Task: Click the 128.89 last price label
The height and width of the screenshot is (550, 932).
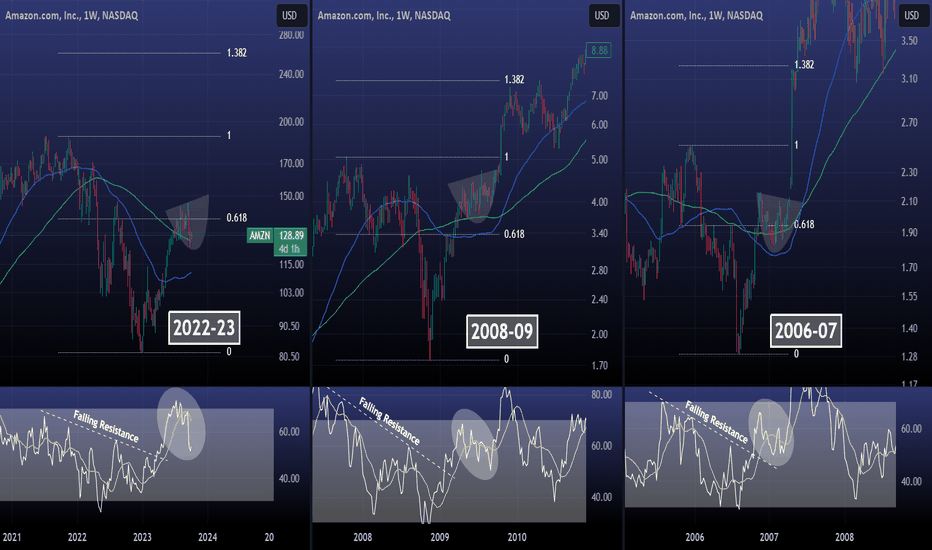Action: tap(291, 235)
